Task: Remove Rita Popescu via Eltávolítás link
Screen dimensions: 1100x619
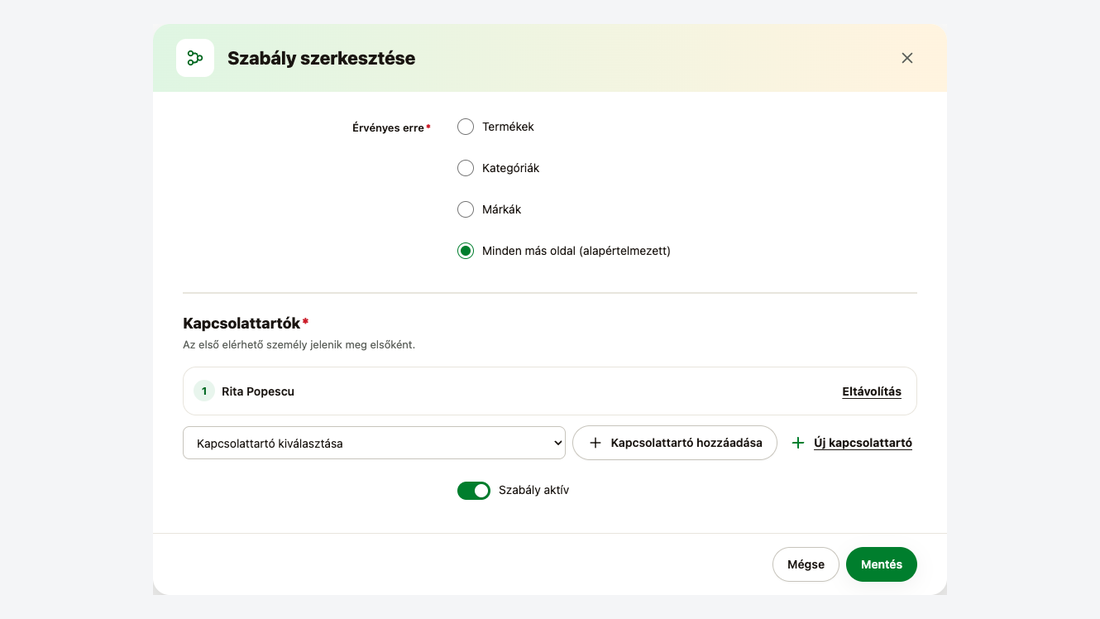Action: click(x=871, y=392)
